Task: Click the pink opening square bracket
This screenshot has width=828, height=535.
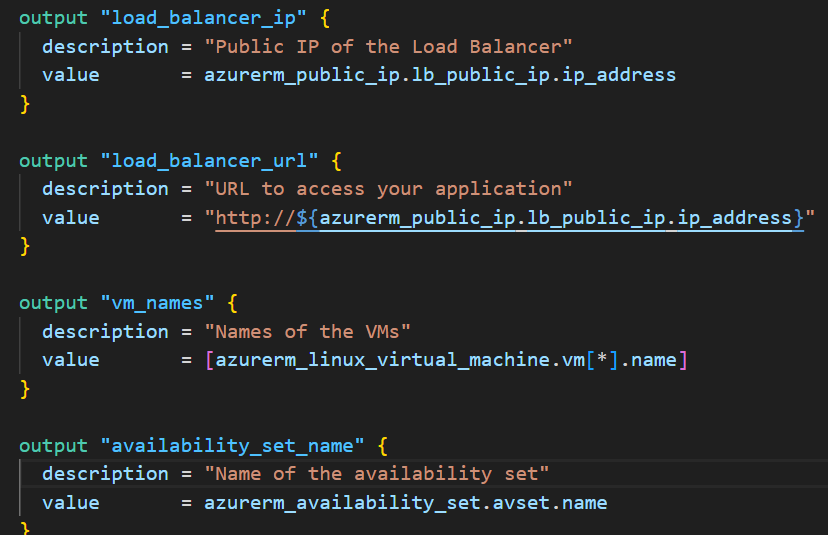Action: (210, 360)
